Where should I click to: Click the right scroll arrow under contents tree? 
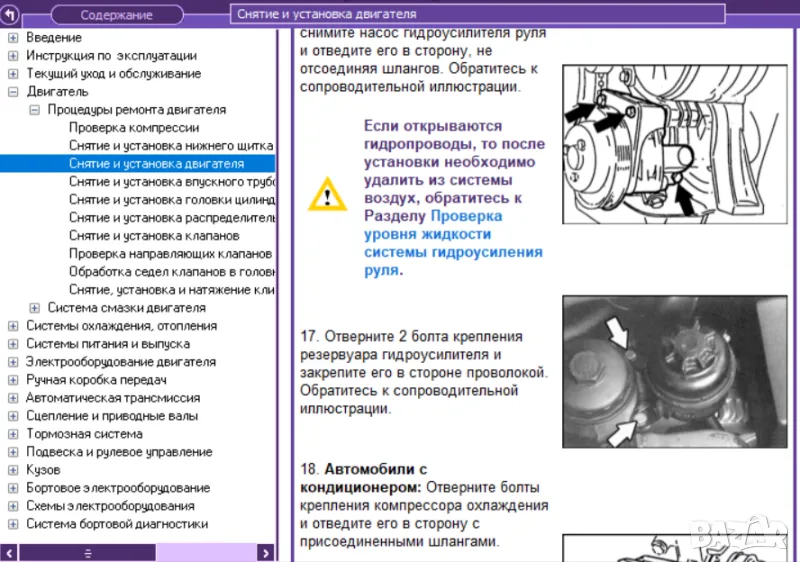click(x=265, y=552)
